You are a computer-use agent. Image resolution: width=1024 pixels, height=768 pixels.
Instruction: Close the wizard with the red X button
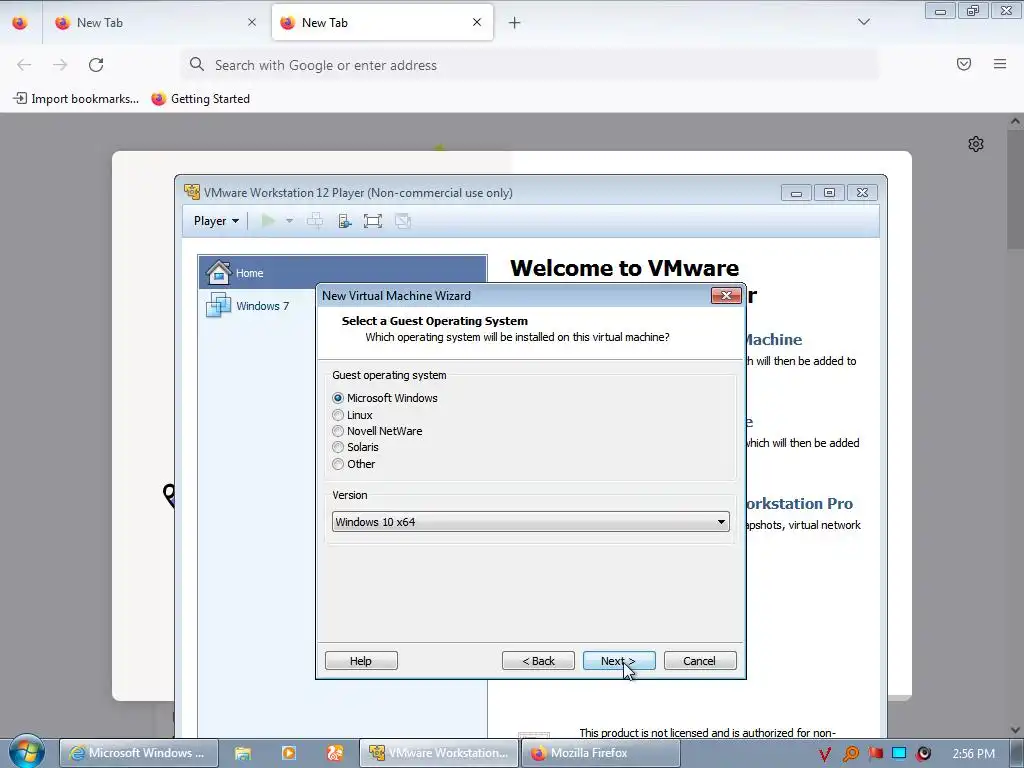point(726,295)
